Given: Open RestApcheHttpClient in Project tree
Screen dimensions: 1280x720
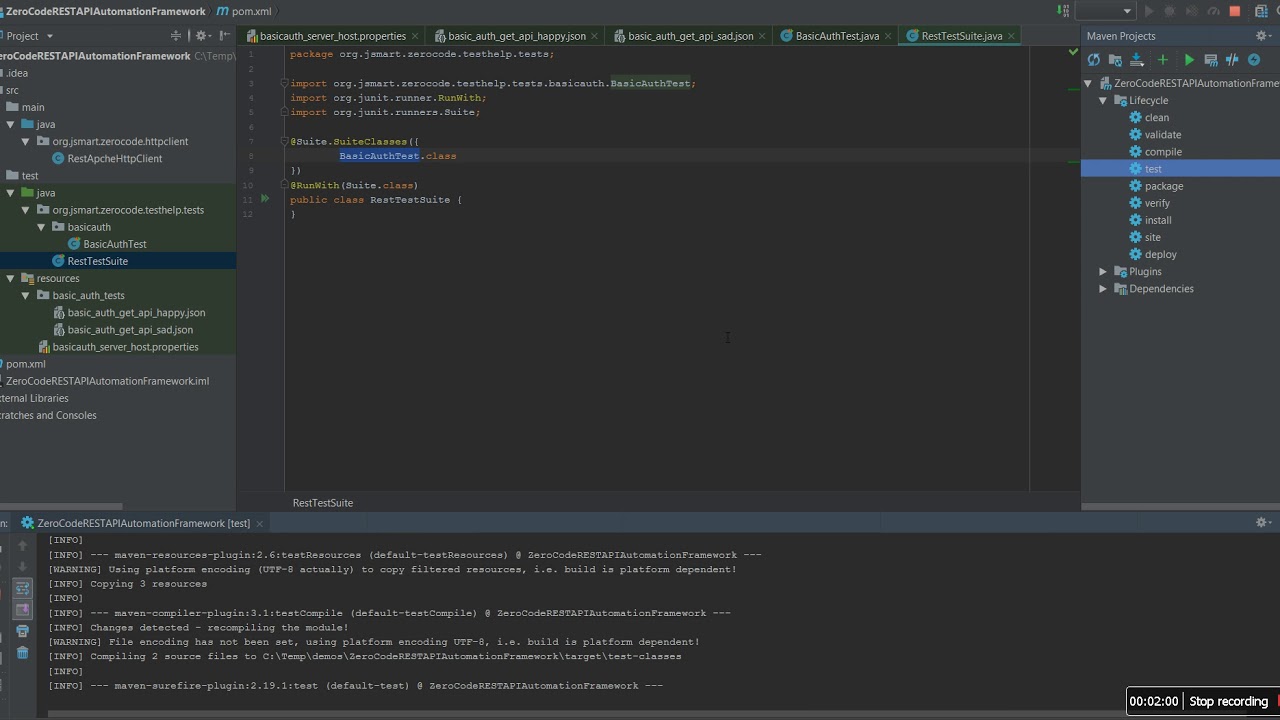Looking at the screenshot, I should 114,158.
